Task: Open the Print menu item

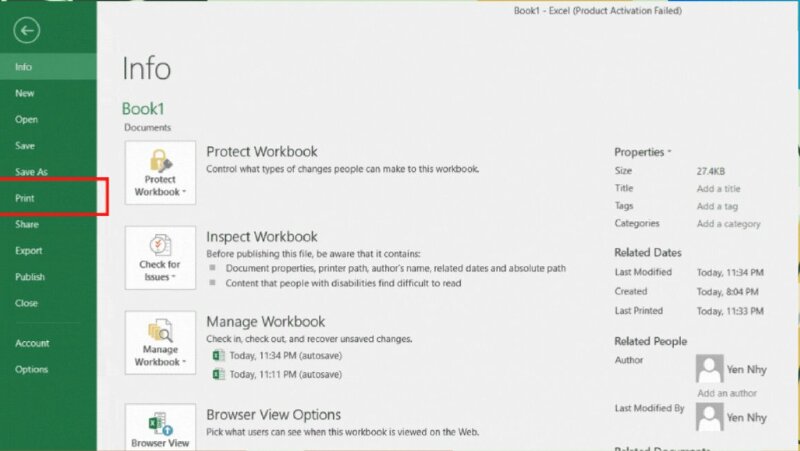Action: click(25, 198)
